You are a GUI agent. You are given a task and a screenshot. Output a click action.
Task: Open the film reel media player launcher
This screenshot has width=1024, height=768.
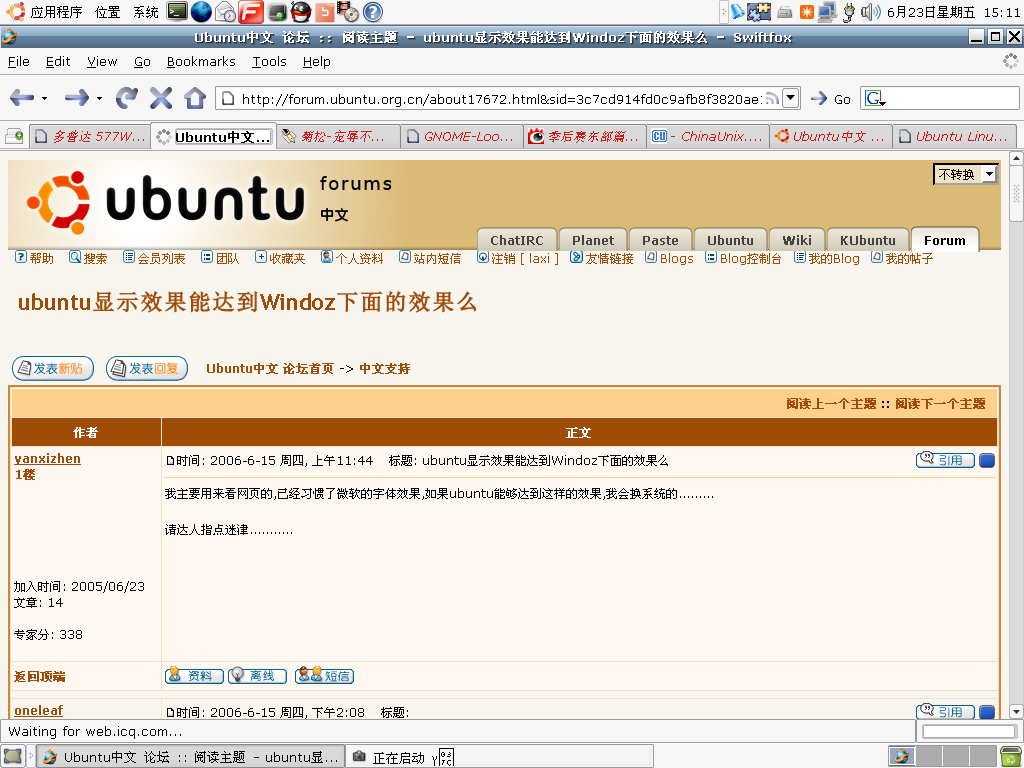pos(348,11)
